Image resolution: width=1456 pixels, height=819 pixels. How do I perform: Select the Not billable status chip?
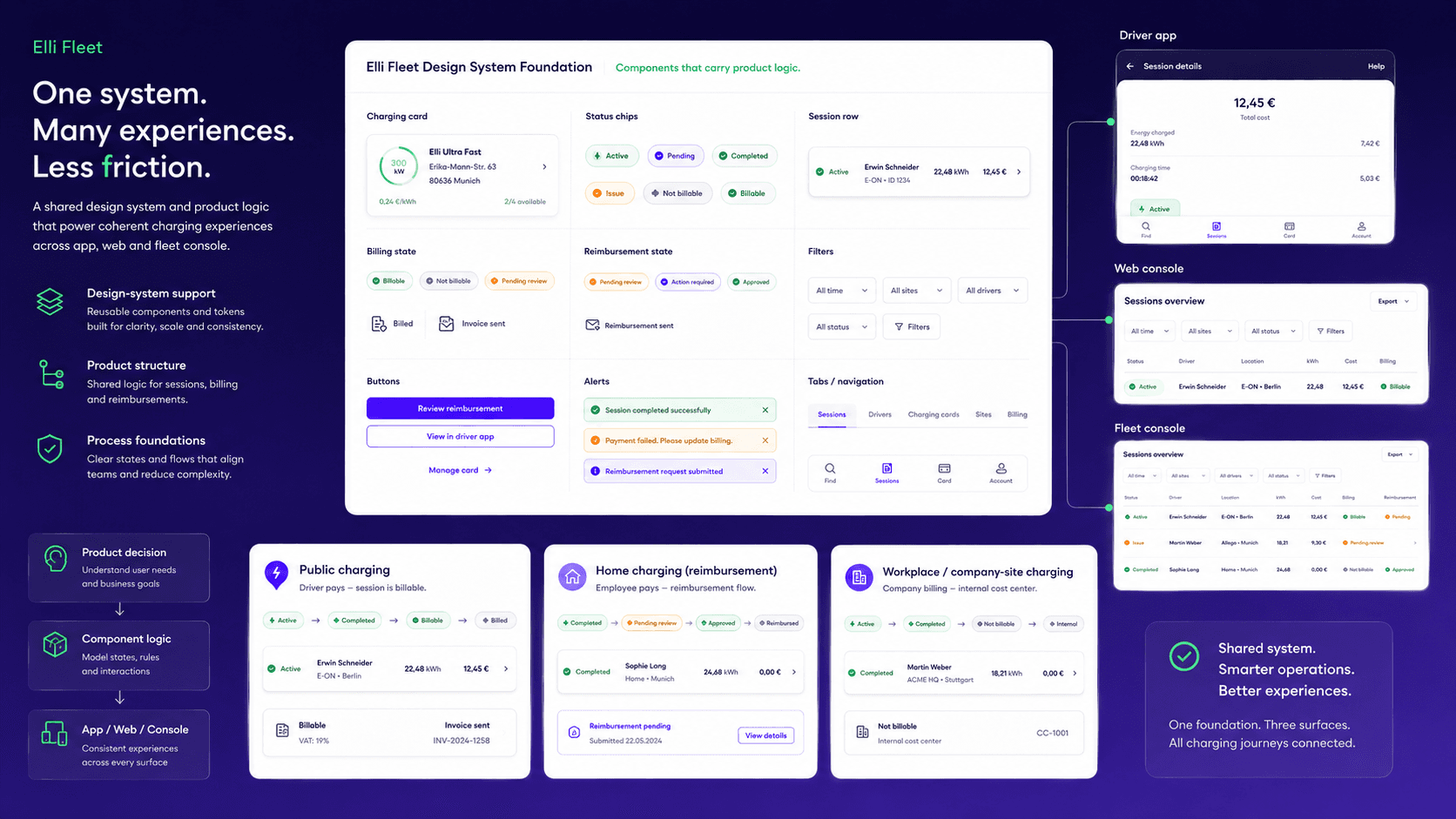677,193
